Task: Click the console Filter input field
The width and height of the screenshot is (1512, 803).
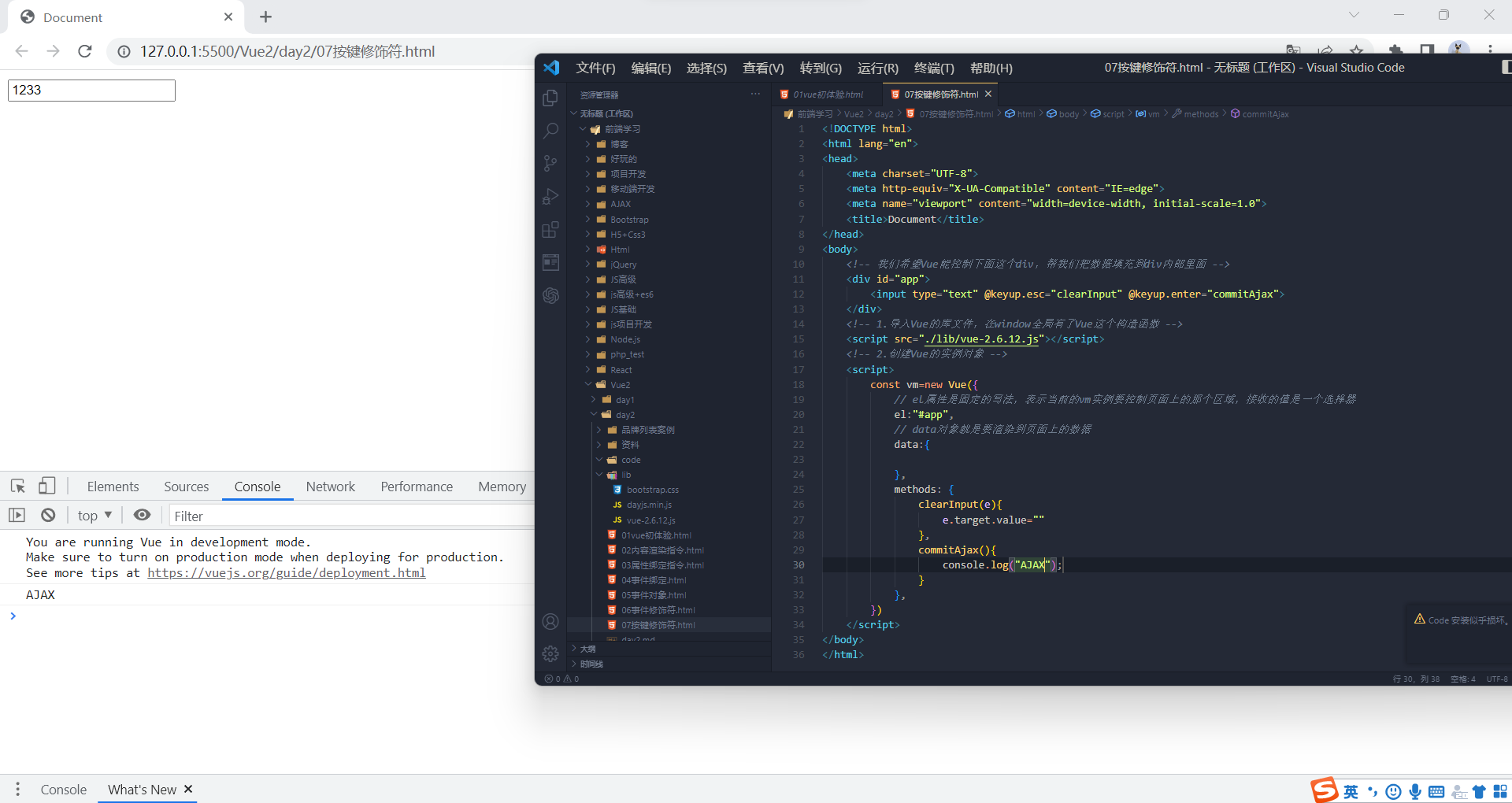Action: click(351, 516)
